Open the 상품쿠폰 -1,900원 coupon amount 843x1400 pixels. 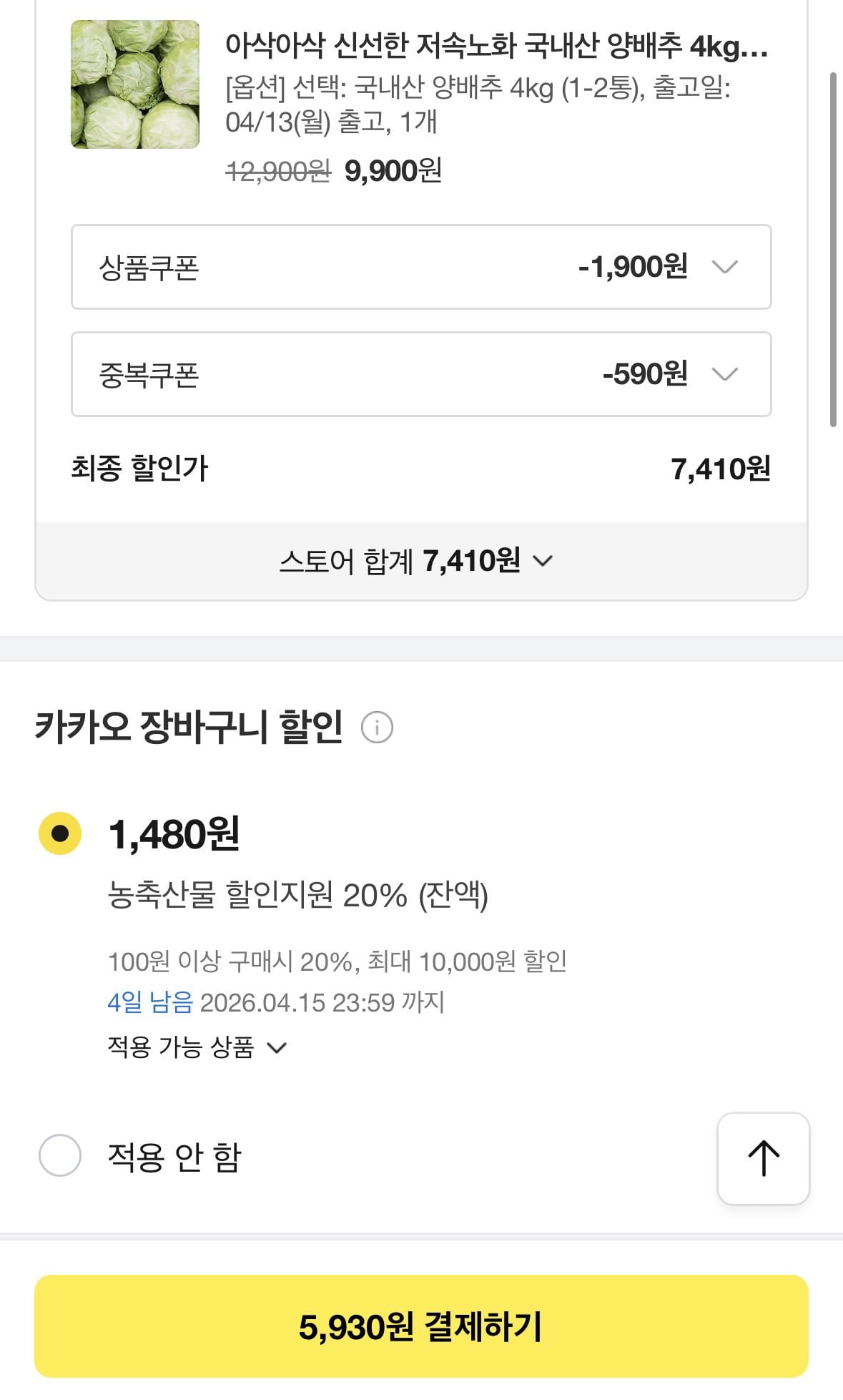[x=633, y=267]
